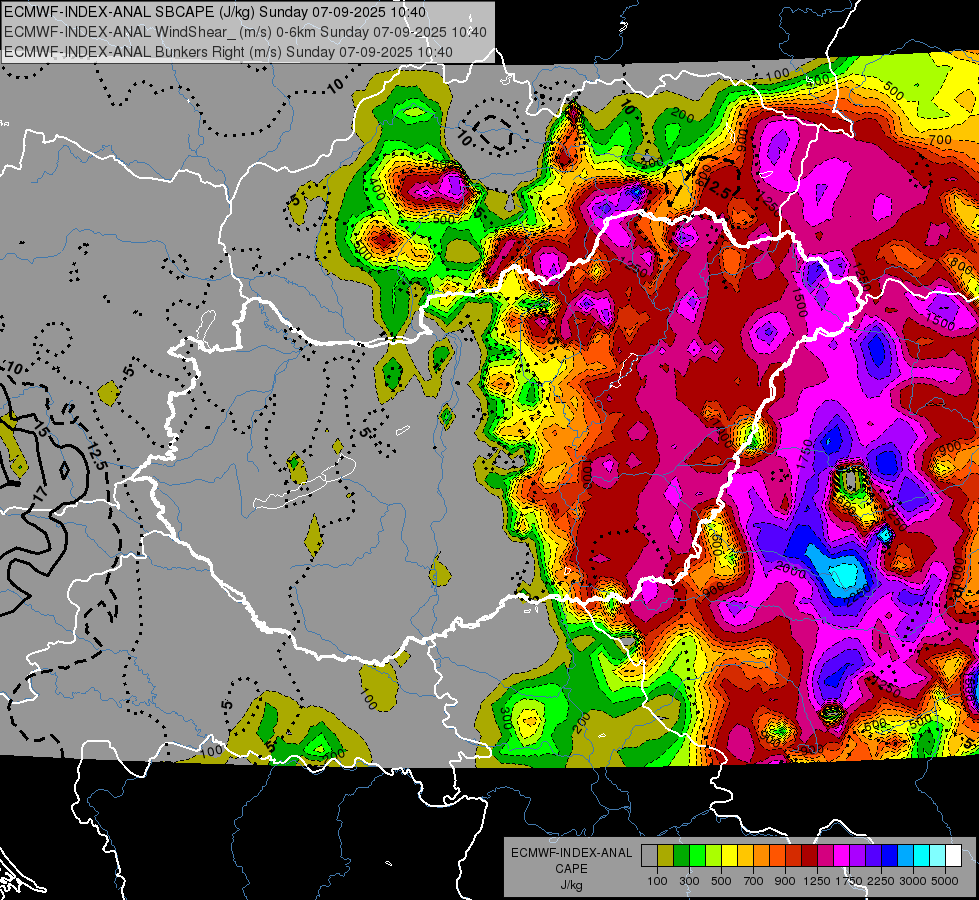The width and height of the screenshot is (979, 900).
Task: Click the olive swatch in the CAPE legend
Action: [x=666, y=856]
